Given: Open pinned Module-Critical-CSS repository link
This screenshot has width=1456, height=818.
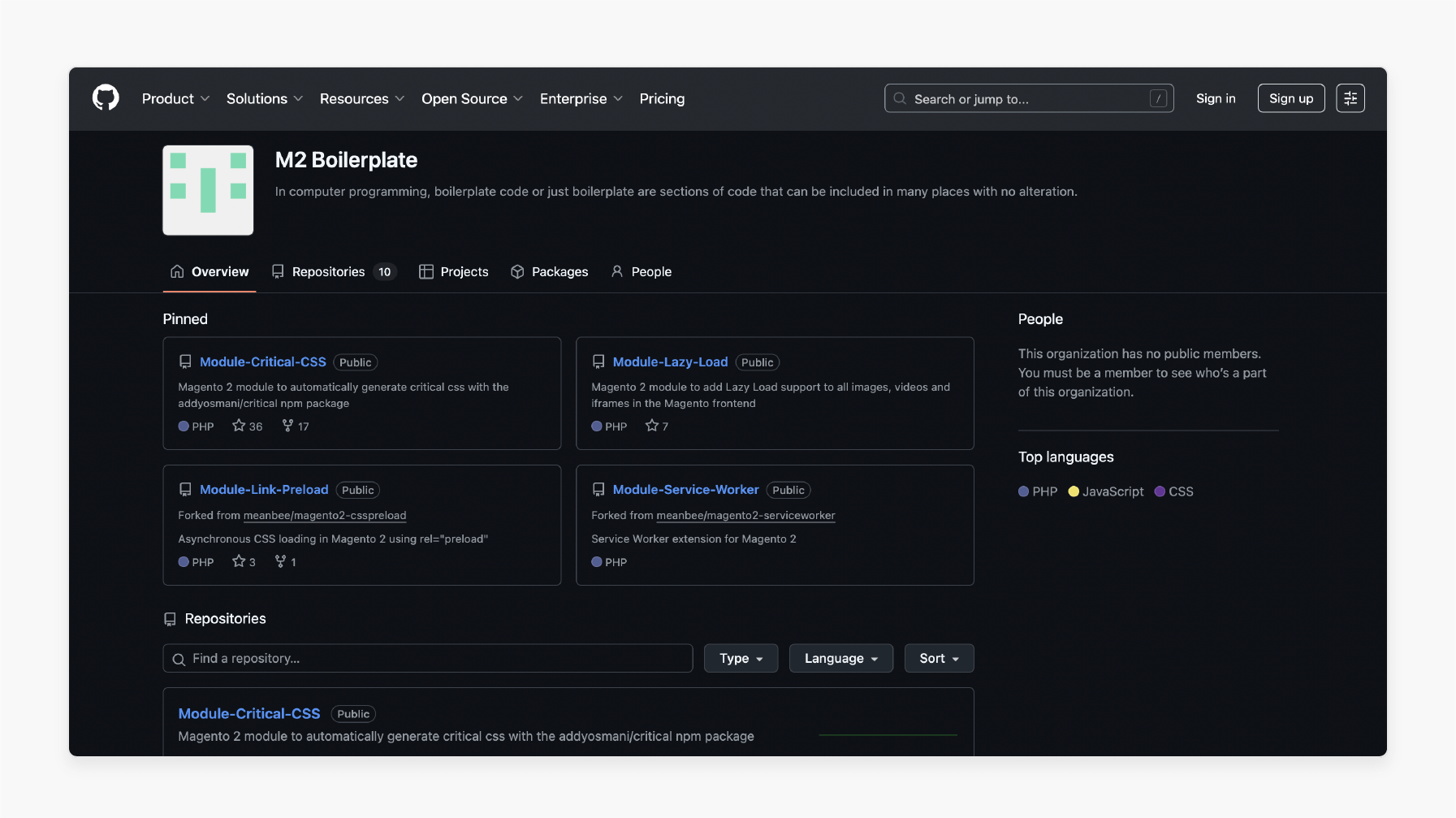Looking at the screenshot, I should (263, 361).
